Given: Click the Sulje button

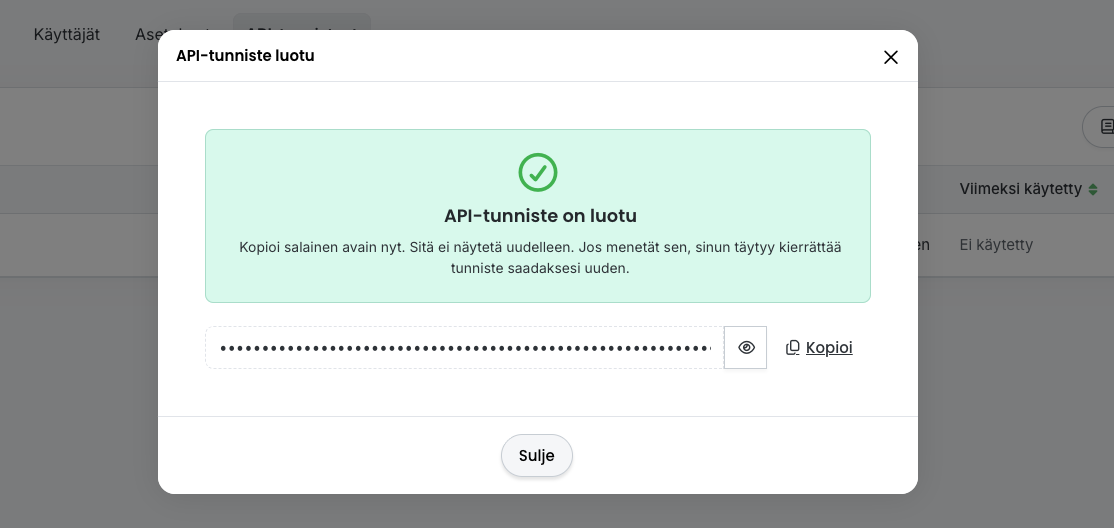Looking at the screenshot, I should pyautogui.click(x=536, y=456).
